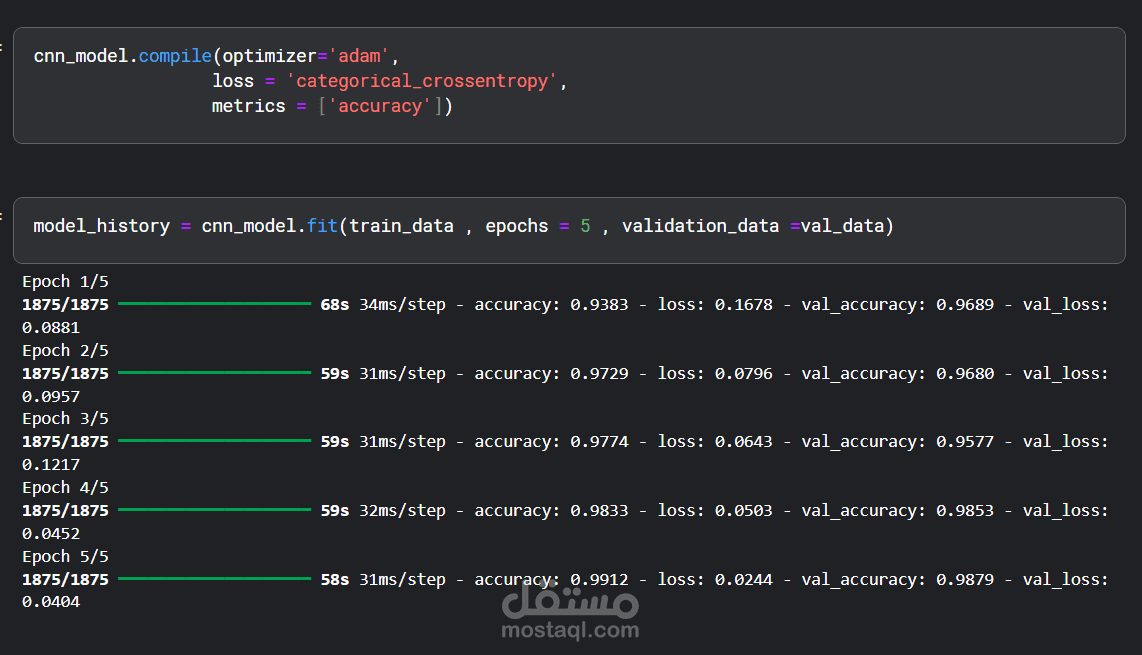Screen dimensions: 1142x655
Task: Click the 68s duration in Epoch 1
Action: [x=335, y=305]
